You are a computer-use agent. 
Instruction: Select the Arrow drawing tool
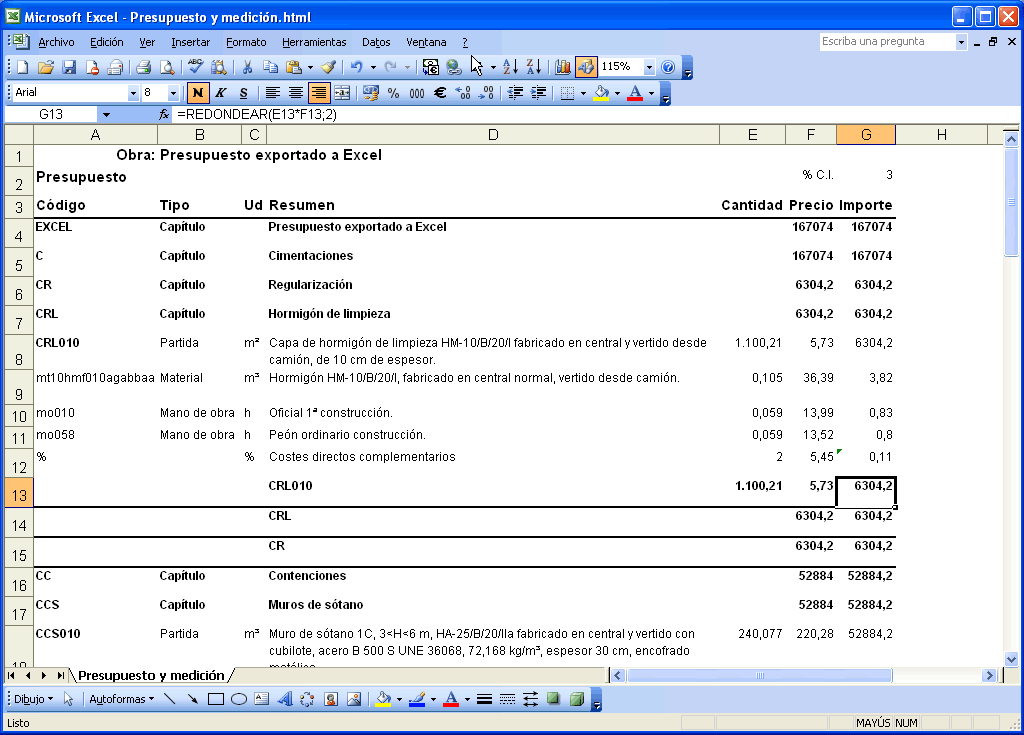point(193,699)
